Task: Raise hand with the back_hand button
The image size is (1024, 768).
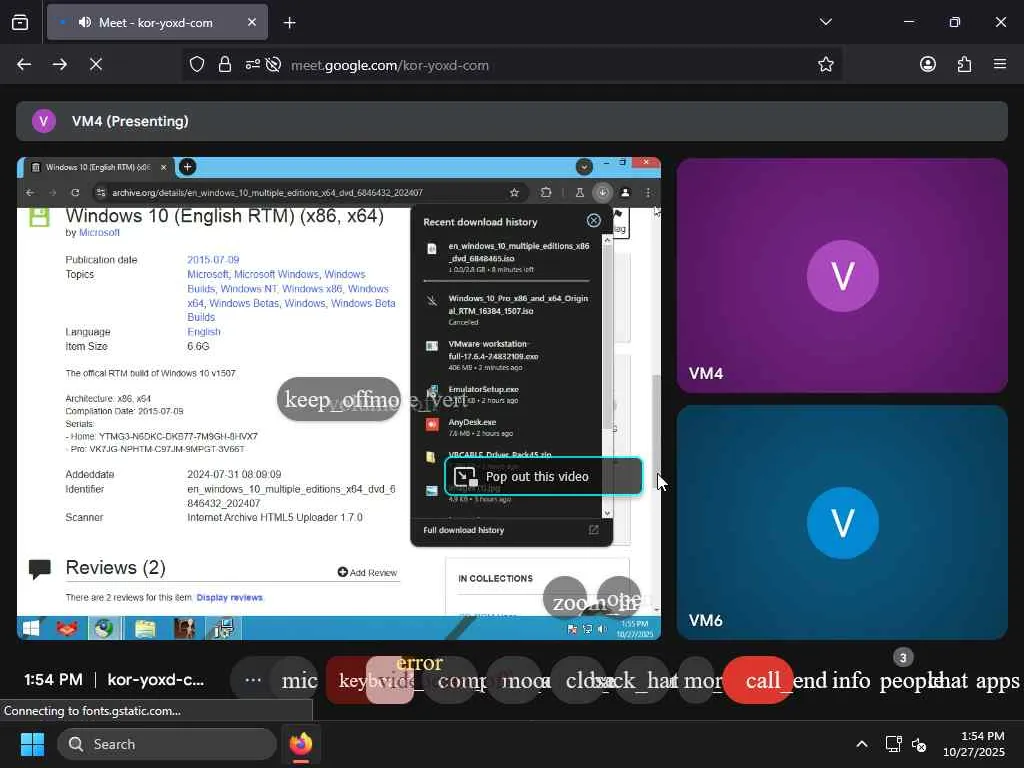Action: [x=643, y=680]
